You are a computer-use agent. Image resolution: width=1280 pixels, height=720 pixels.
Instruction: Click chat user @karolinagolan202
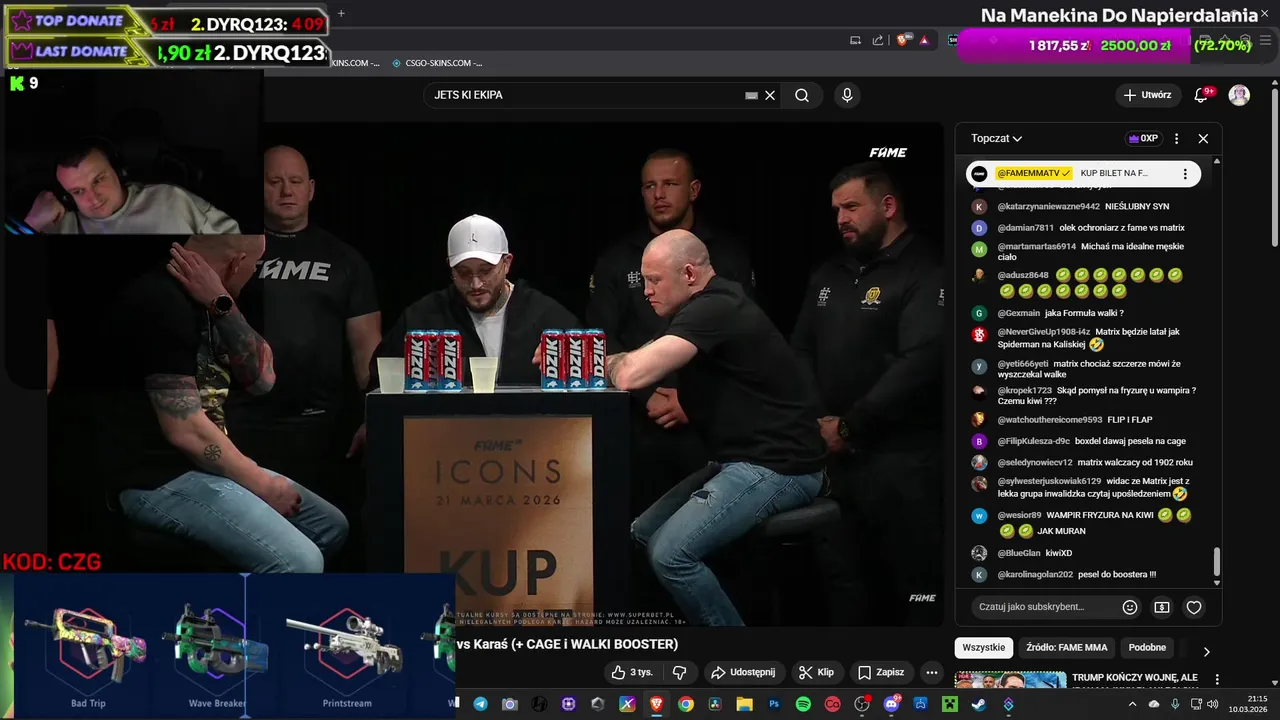[x=1035, y=575]
